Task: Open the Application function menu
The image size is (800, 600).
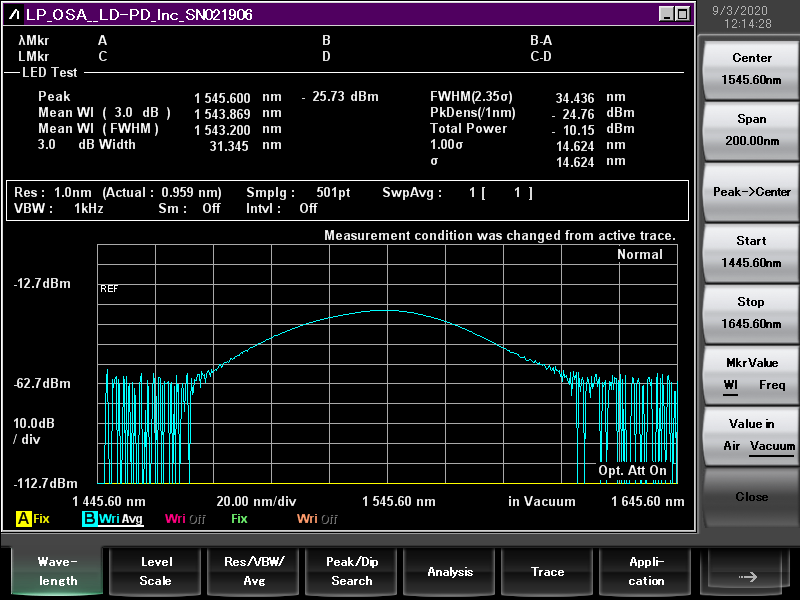Action: coord(646,572)
